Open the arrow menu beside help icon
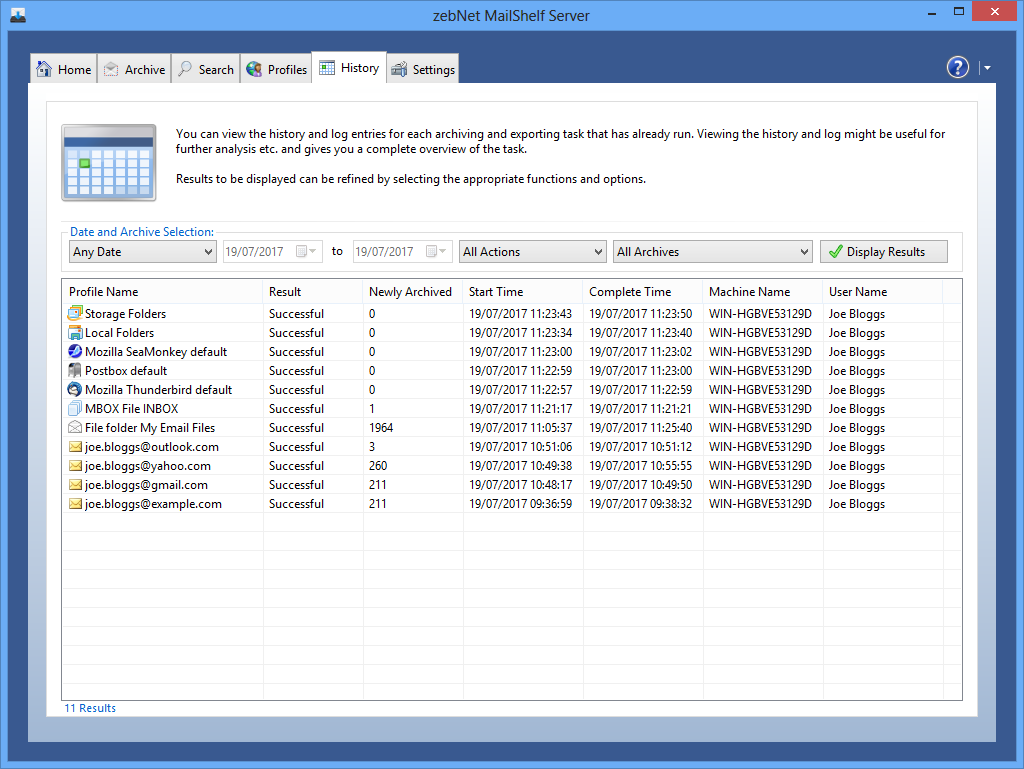 tap(987, 68)
